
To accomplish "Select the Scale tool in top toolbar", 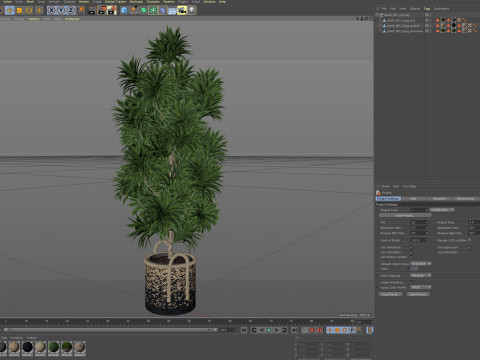I will coord(19,10).
